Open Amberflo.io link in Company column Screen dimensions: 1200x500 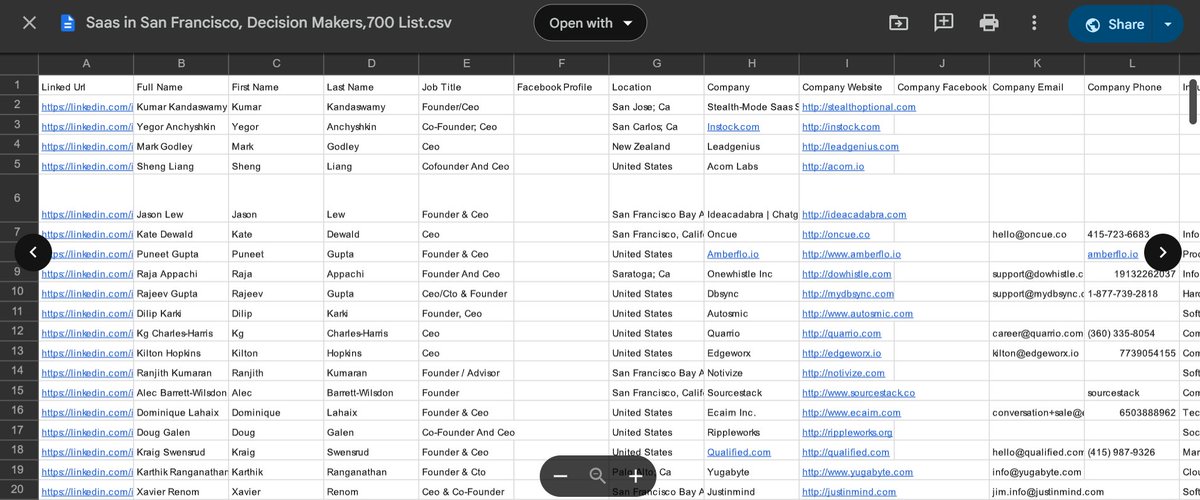click(733, 254)
